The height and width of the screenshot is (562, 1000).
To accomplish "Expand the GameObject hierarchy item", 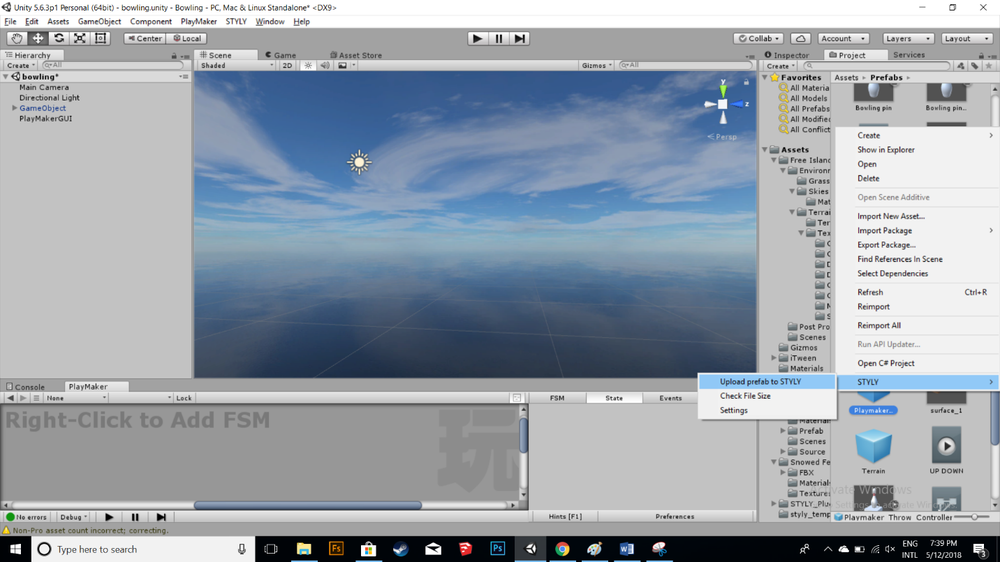I will pos(14,108).
